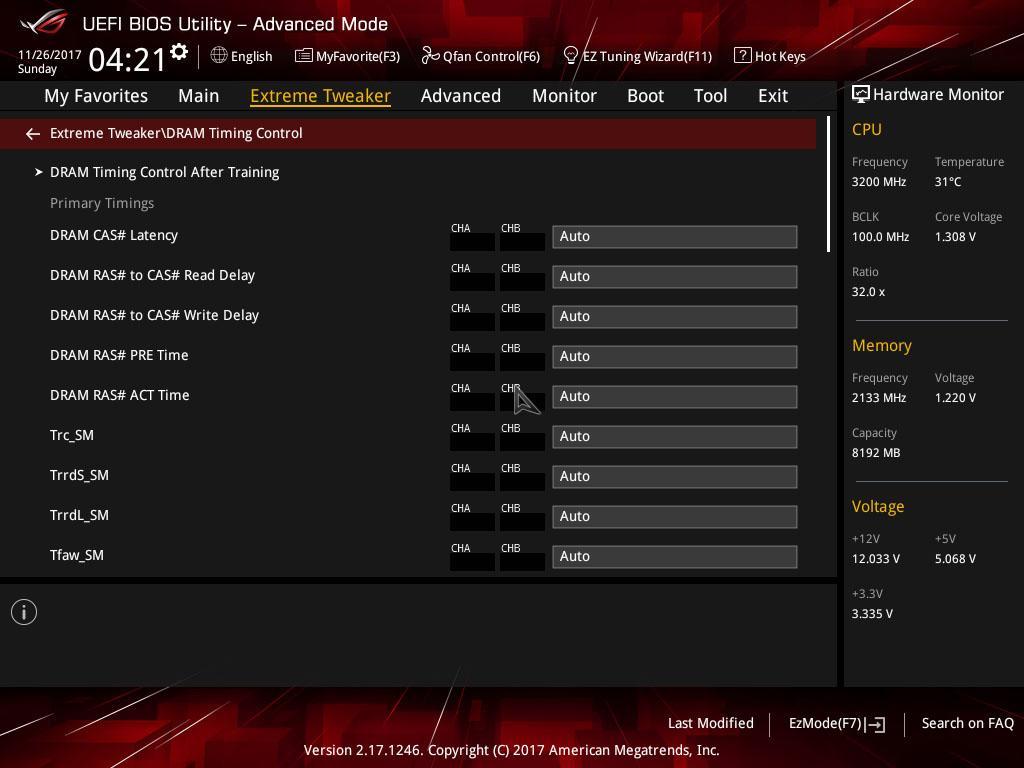The height and width of the screenshot is (768, 1024).
Task: Go to the Exit tab
Action: pos(773,96)
